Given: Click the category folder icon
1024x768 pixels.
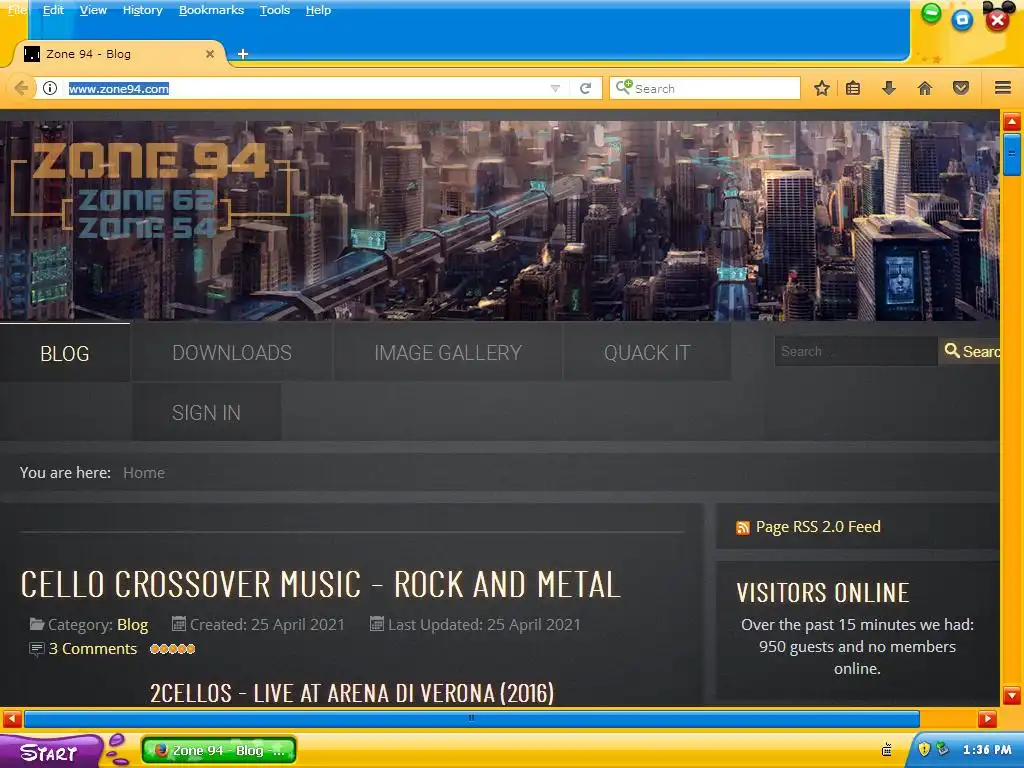Looking at the screenshot, I should [x=37, y=624].
